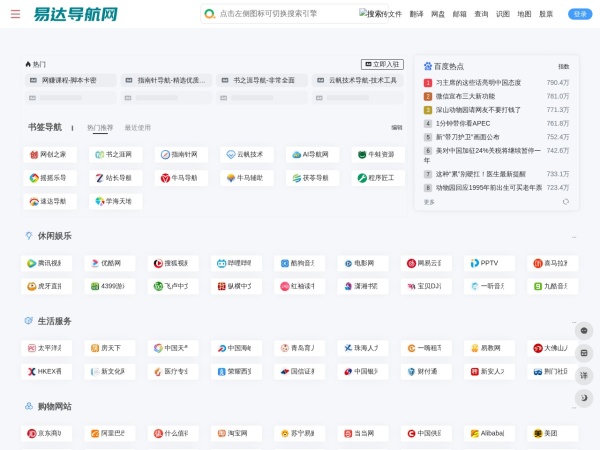Select the 热门推荐 tab

click(100, 128)
